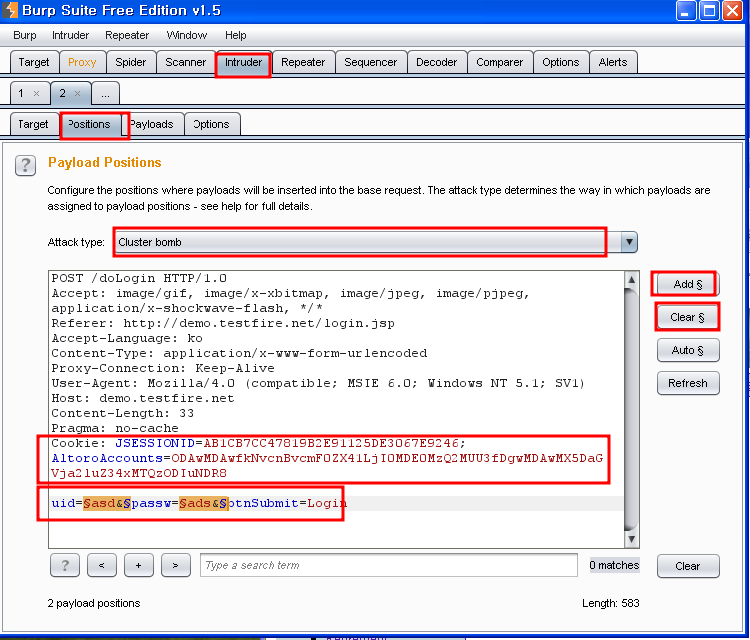Open the Payload Positions help icon
This screenshot has width=750, height=640.
[x=25, y=166]
